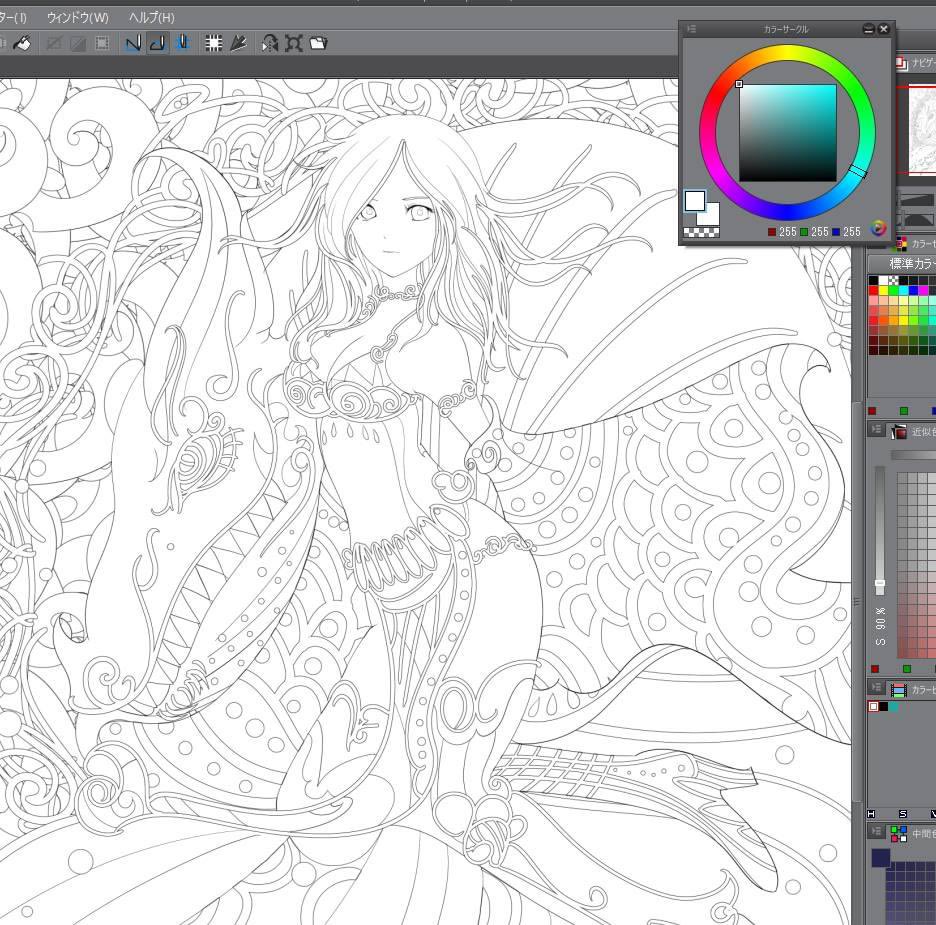The width and height of the screenshot is (936, 925).
Task: Select the transparent color checkered swatch
Action: click(701, 232)
